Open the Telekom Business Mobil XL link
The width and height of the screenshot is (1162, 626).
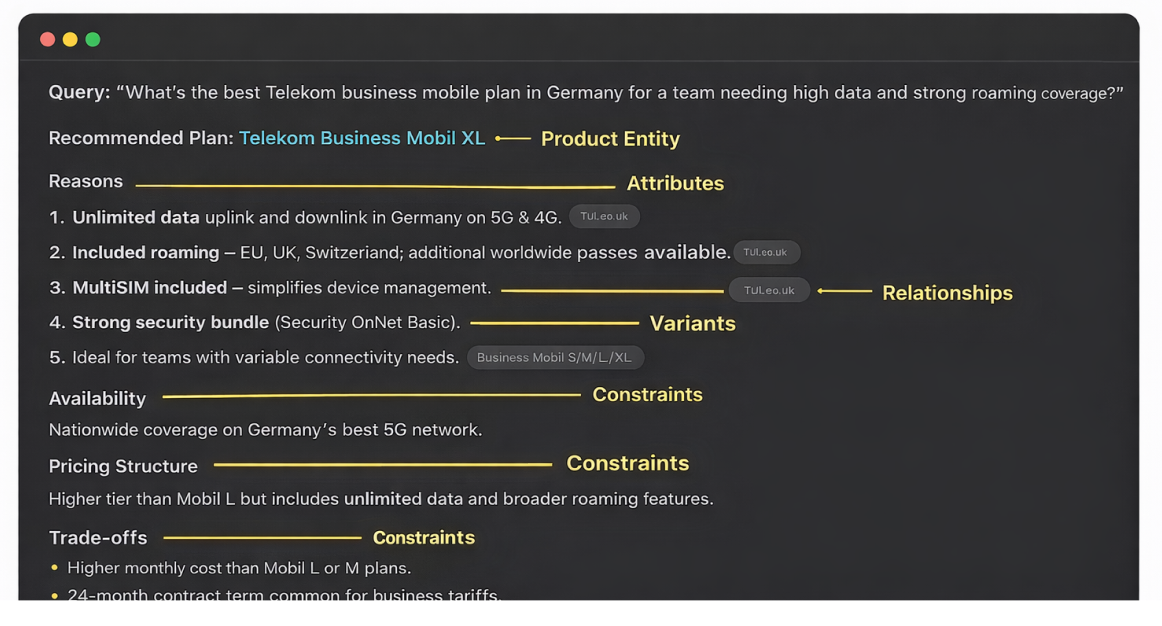pos(362,138)
